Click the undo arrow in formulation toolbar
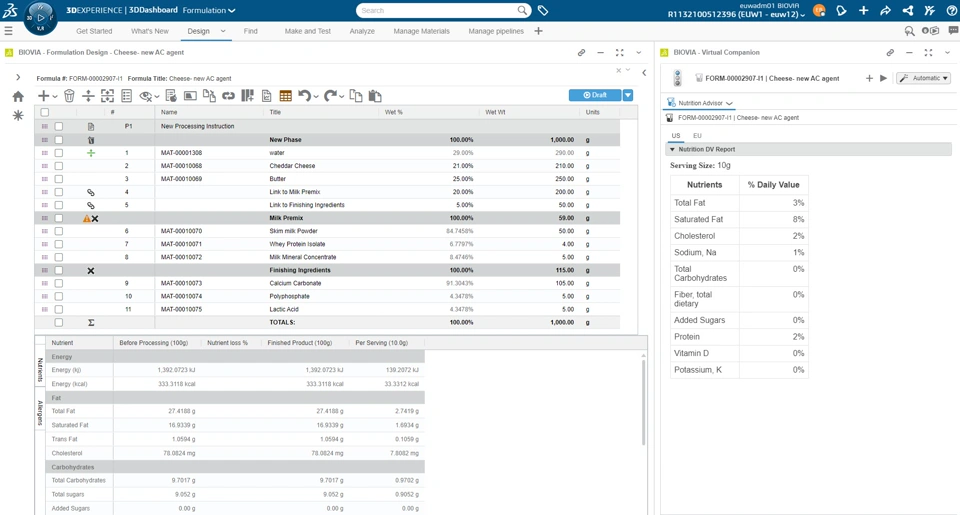The image size is (960, 515). 304,96
